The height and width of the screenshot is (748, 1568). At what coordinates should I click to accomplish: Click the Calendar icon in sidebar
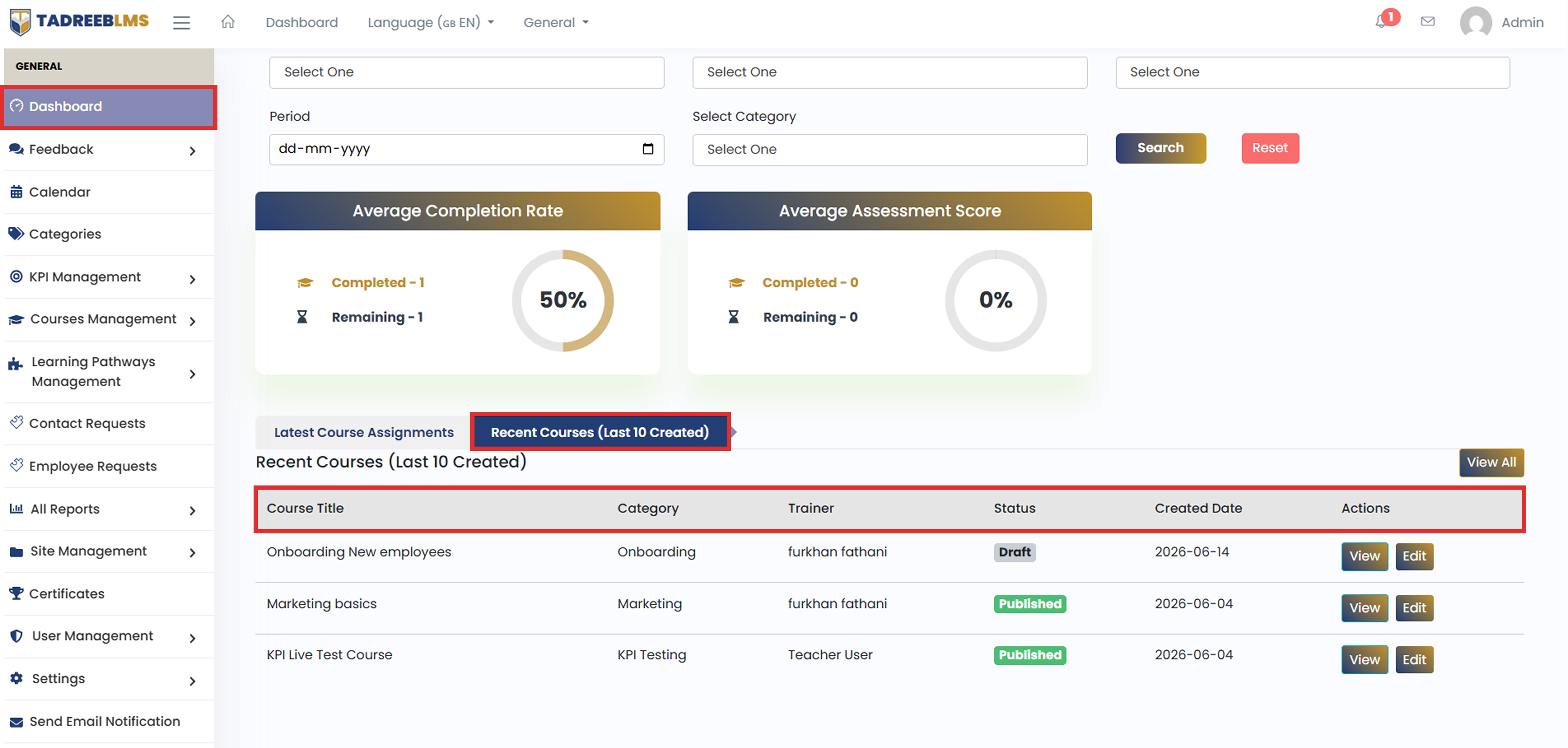16,192
